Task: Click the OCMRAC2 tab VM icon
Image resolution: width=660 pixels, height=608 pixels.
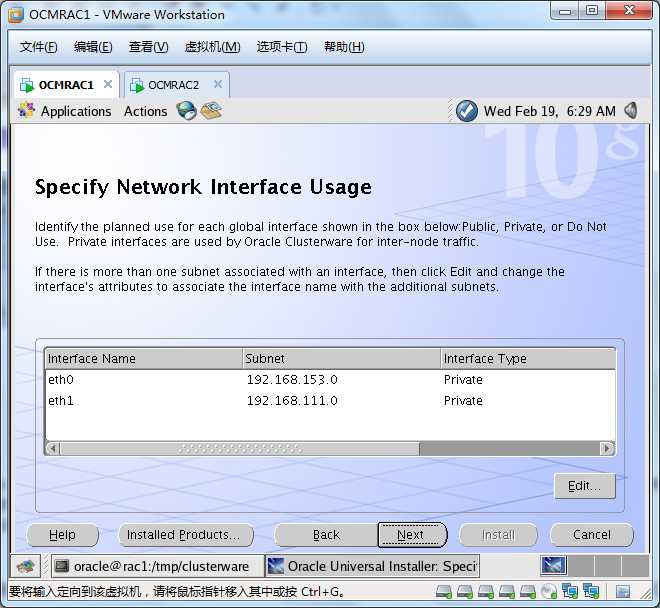Action: click(137, 85)
